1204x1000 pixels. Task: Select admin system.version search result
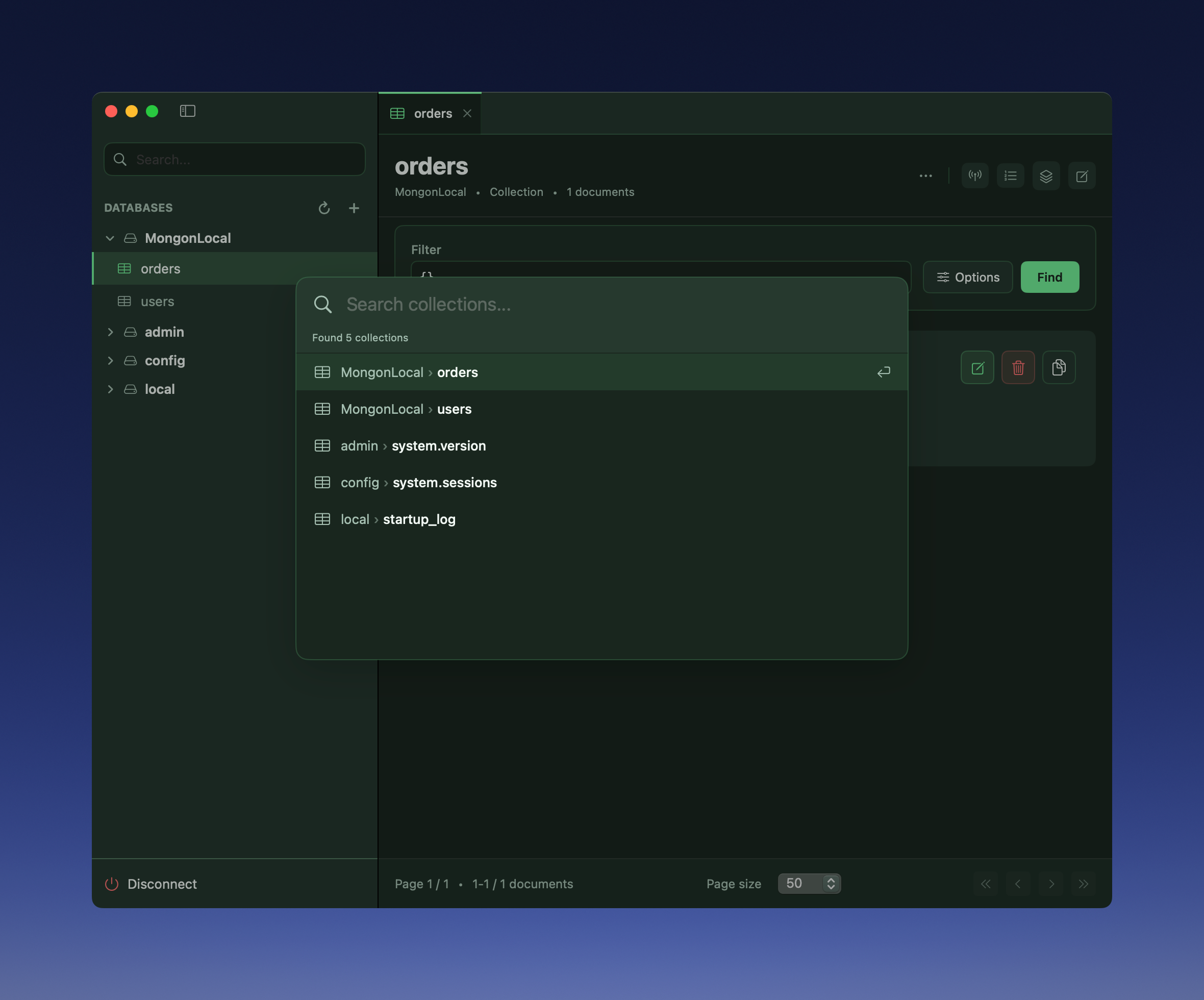[x=413, y=445]
